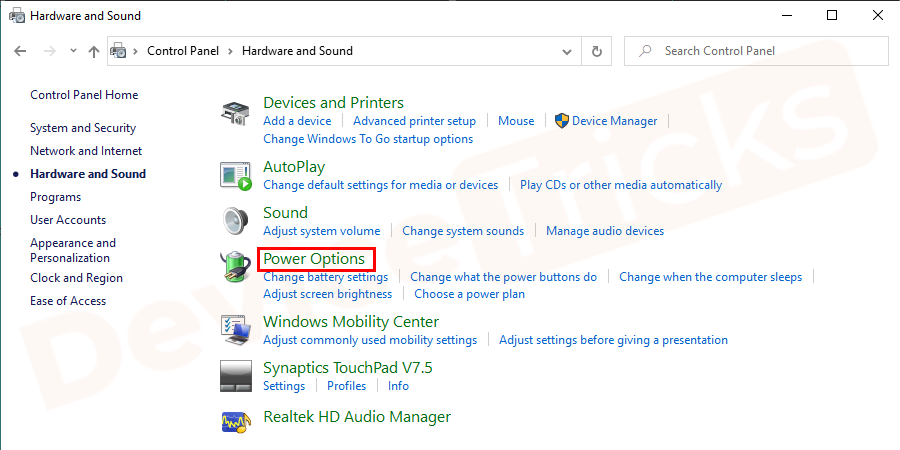
Task: Expand chevron before Control Panel breadcrumb
Action: pos(136,51)
